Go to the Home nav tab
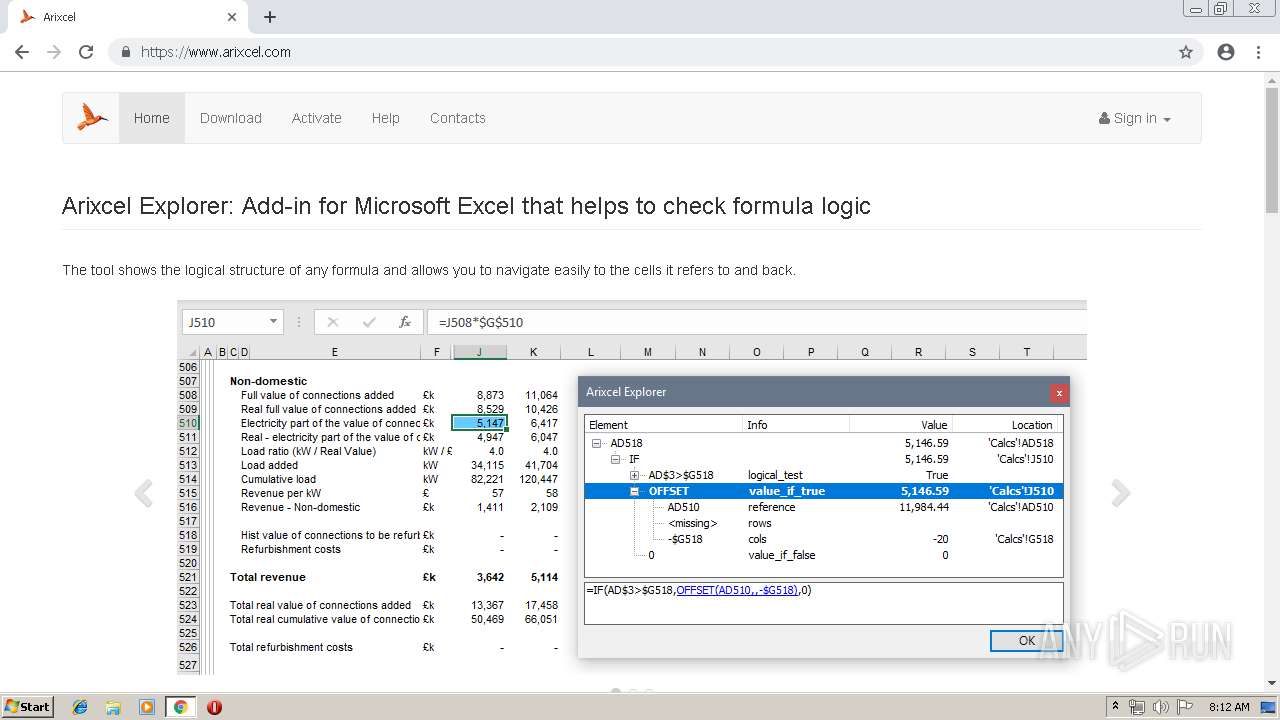This screenshot has width=1280, height=720. point(152,118)
